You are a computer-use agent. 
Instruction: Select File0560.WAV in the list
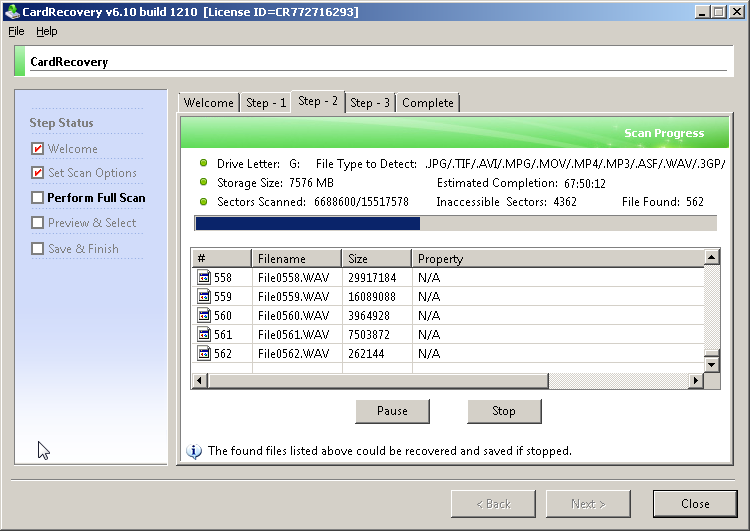(294, 316)
